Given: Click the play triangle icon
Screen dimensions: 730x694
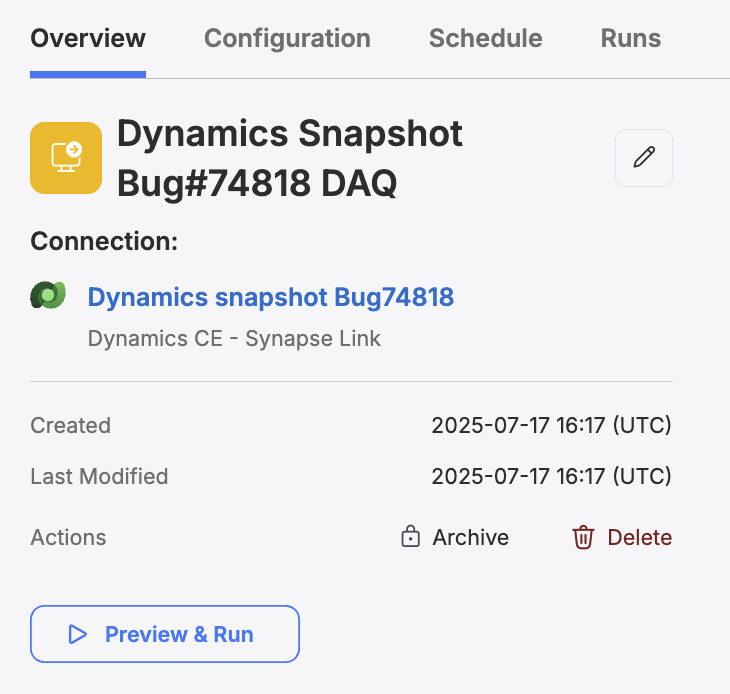Looking at the screenshot, I should coord(77,634).
